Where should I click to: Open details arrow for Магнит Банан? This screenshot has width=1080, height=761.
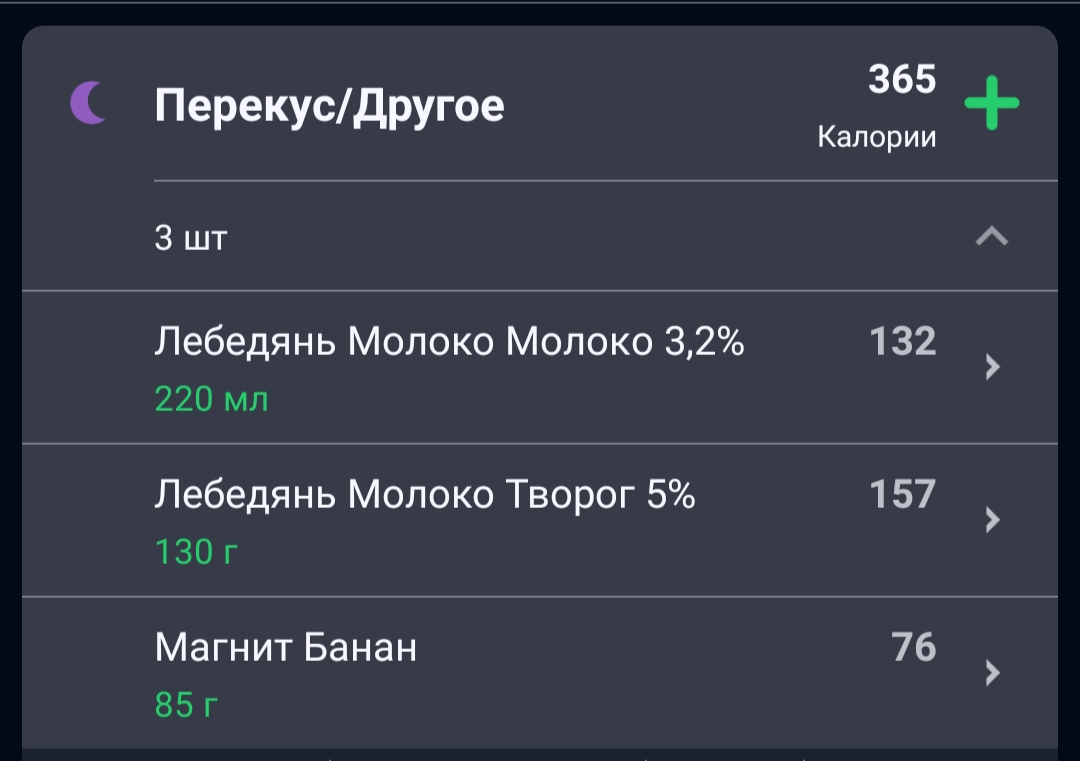point(993,673)
